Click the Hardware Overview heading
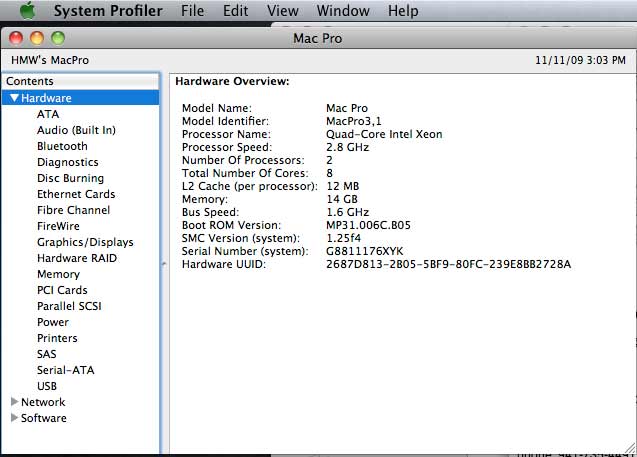Viewport: 637px width, 457px height. (x=232, y=81)
